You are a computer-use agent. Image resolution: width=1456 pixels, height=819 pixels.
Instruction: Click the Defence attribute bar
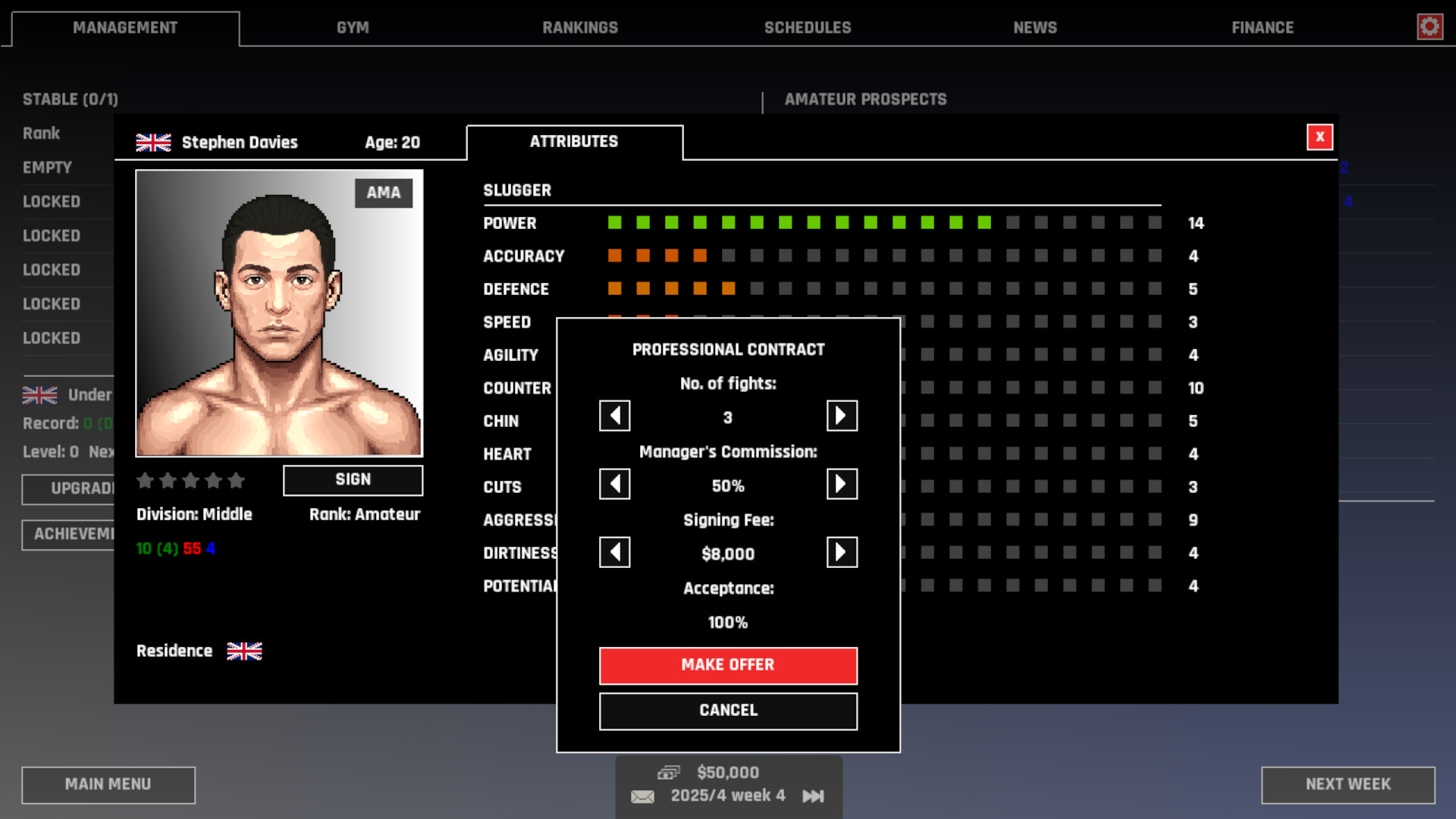click(x=884, y=289)
